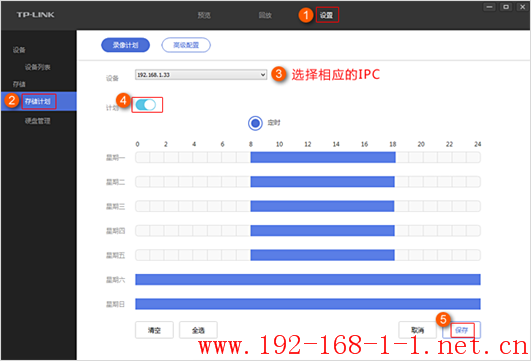Click the empty 22-24 cell on 星期五
The width and height of the screenshot is (531, 361).
[466, 255]
